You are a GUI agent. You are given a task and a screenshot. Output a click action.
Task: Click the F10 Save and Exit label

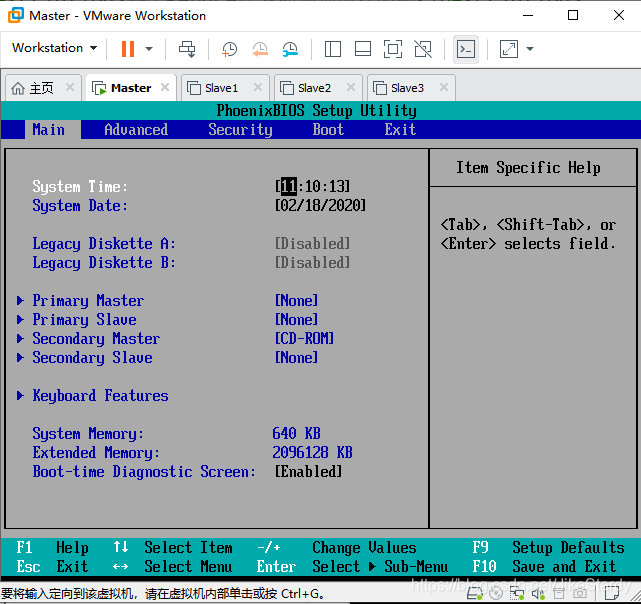tap(544, 567)
